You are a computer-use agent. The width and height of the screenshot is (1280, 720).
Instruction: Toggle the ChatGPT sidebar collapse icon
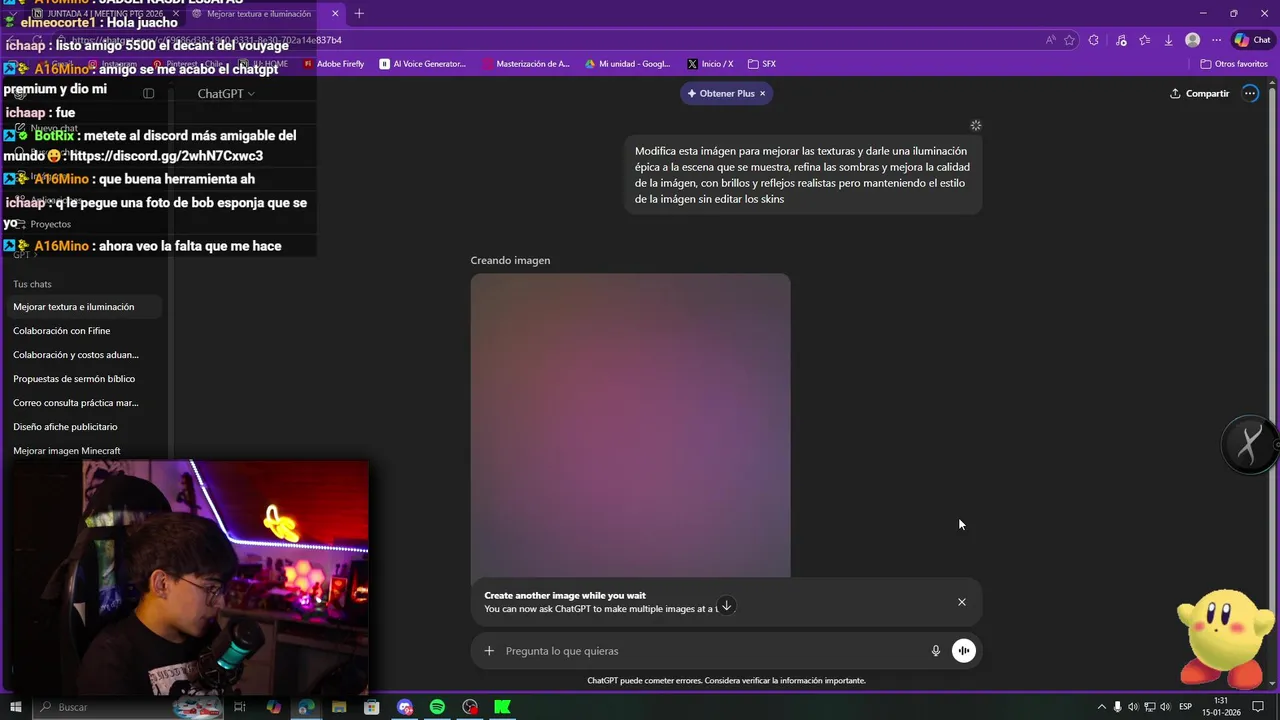[148, 93]
